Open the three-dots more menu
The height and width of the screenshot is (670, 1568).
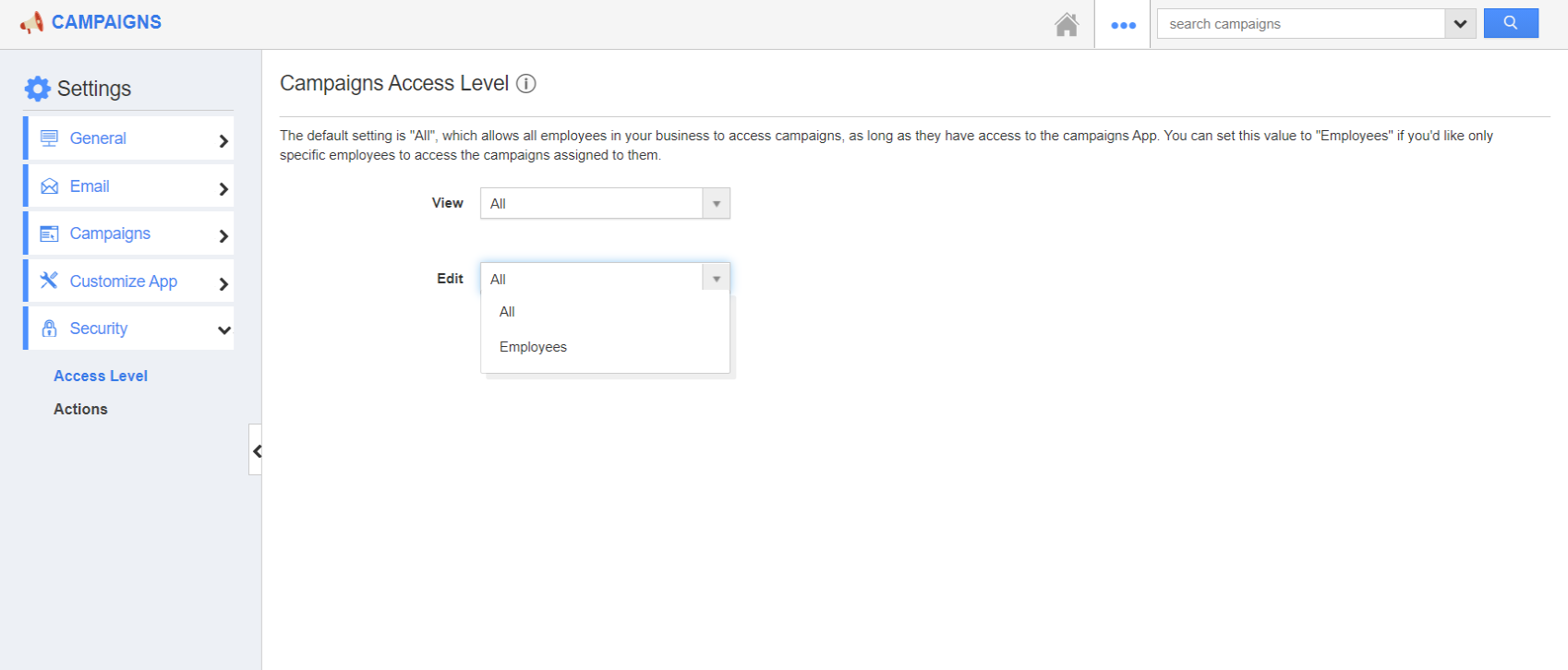[x=1123, y=25]
